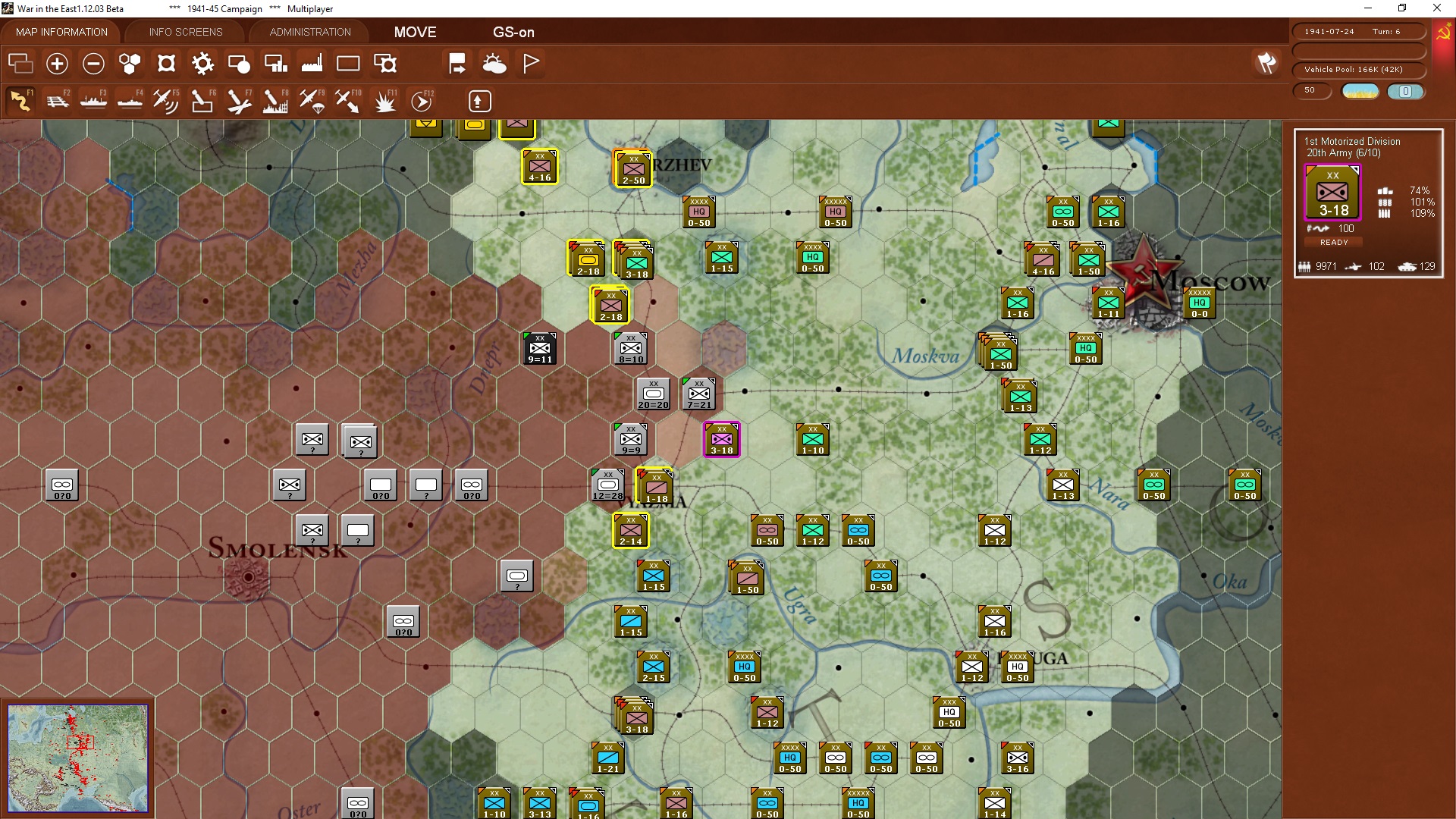
Task: Click the READY status button in unit panel
Action: pos(1334,243)
